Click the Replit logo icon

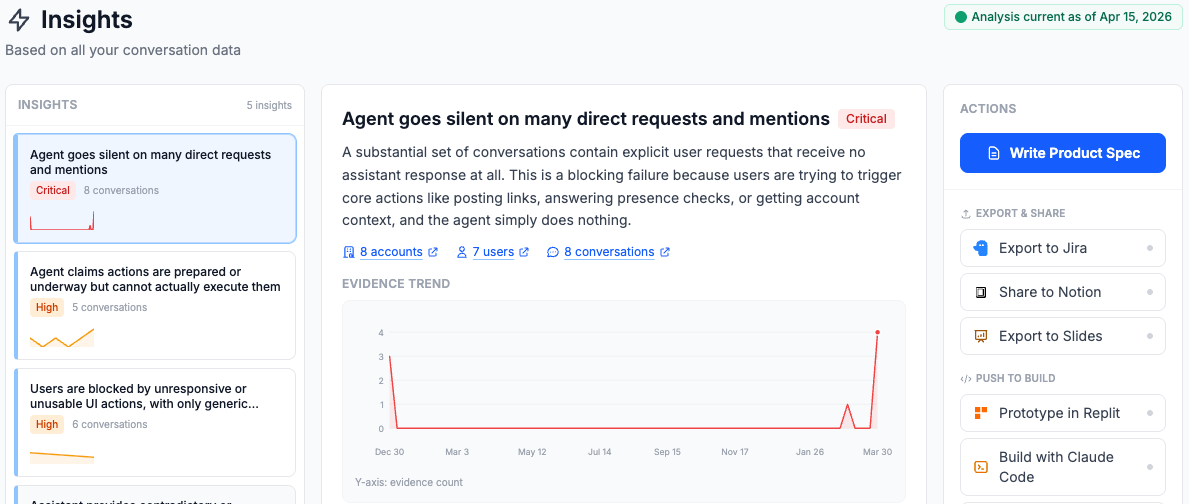pos(980,413)
